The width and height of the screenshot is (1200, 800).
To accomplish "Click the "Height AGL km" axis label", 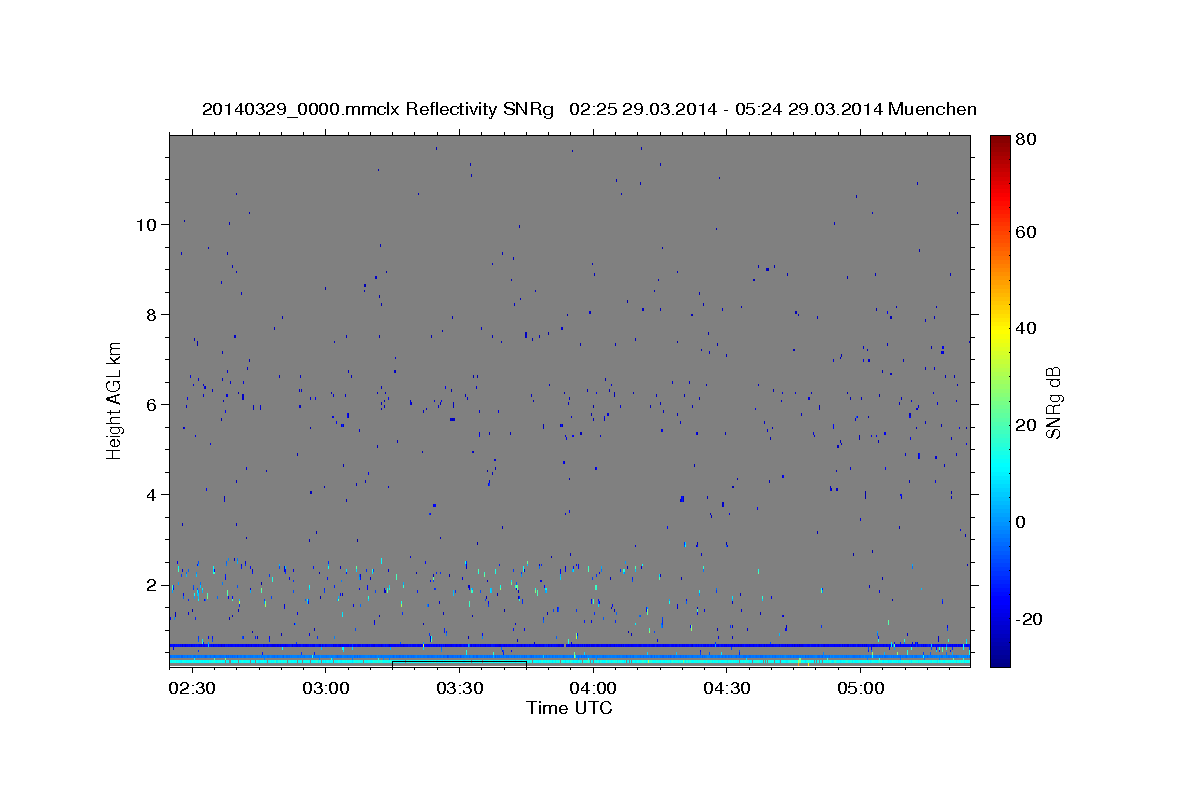I will pos(114,399).
